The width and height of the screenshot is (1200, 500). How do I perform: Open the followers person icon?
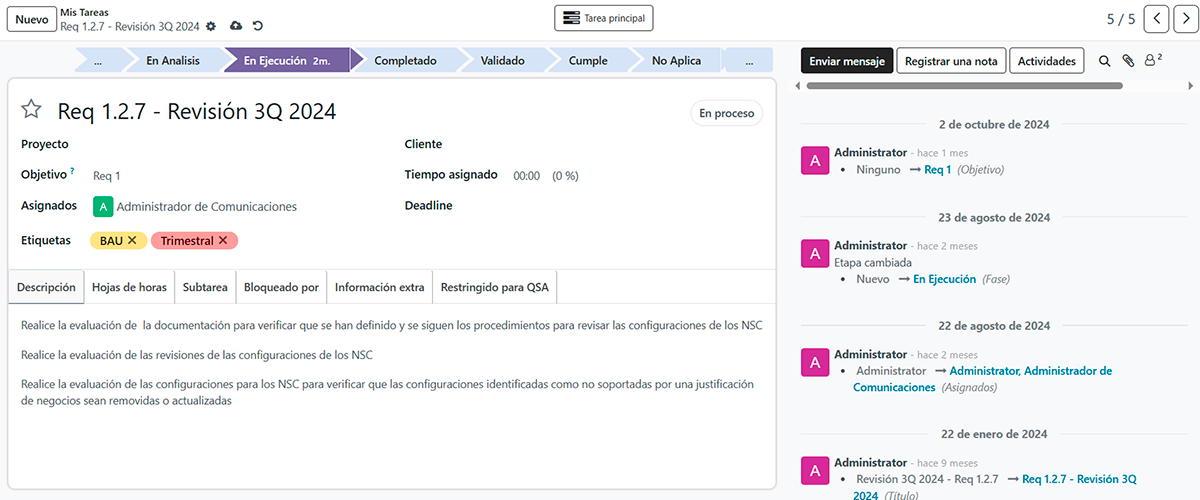(1152, 61)
